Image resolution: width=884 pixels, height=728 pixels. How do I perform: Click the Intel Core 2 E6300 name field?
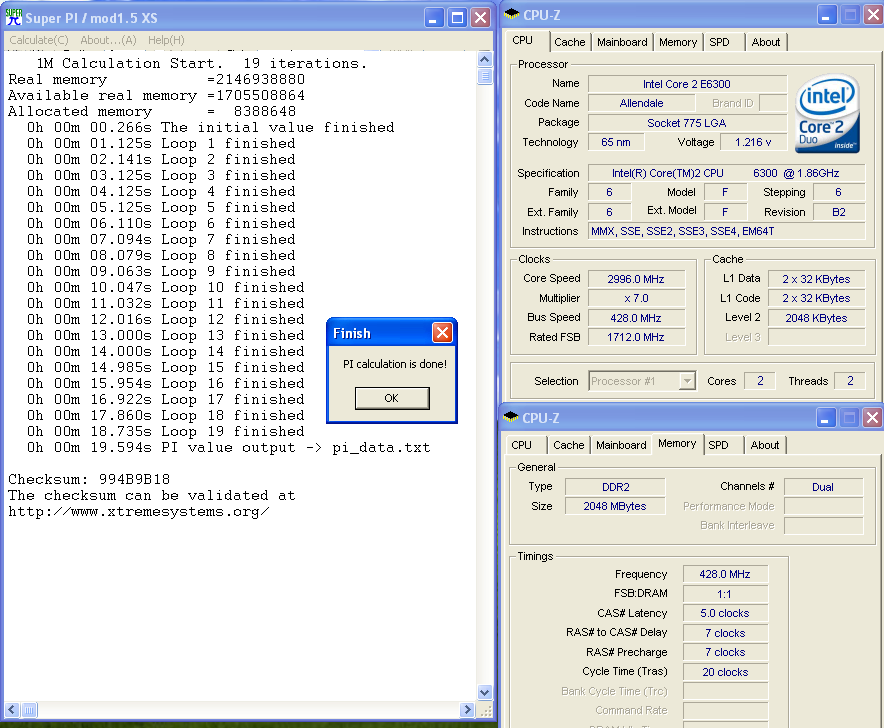pyautogui.click(x=687, y=84)
